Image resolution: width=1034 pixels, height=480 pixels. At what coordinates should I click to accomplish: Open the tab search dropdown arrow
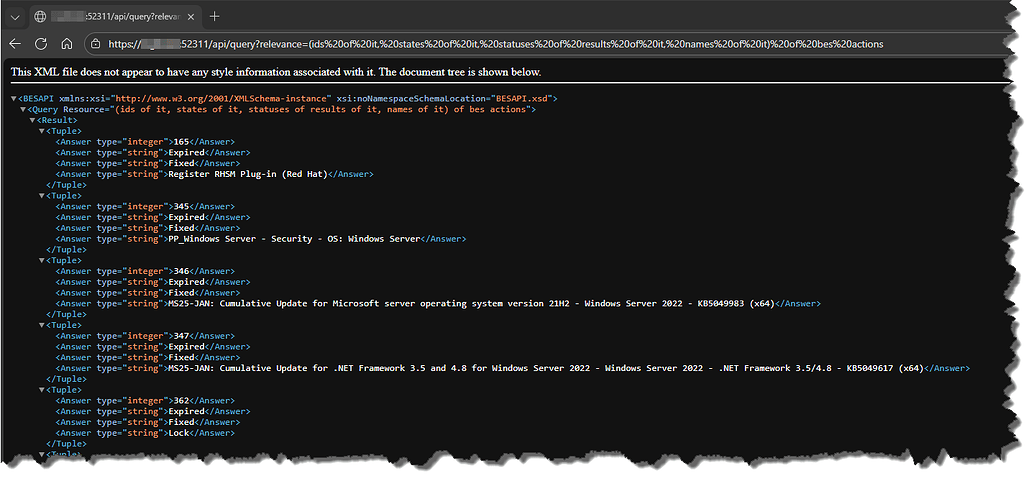point(15,16)
